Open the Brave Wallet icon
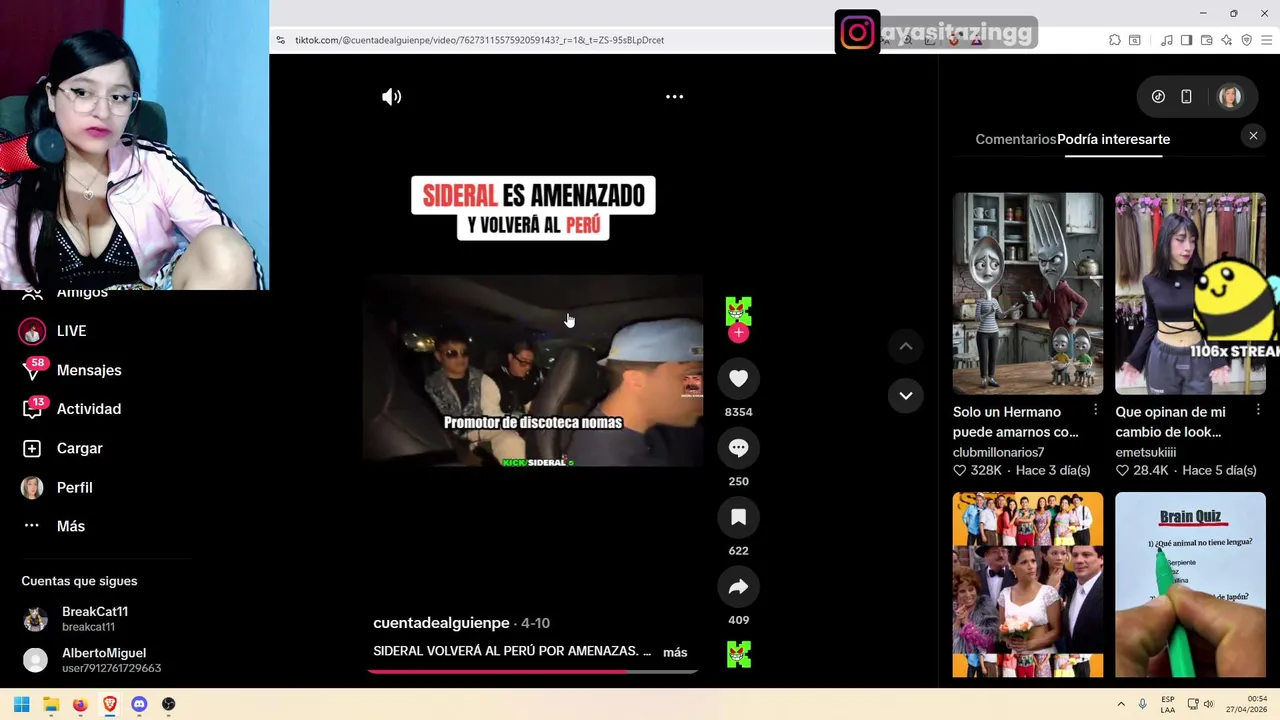 point(1206,40)
